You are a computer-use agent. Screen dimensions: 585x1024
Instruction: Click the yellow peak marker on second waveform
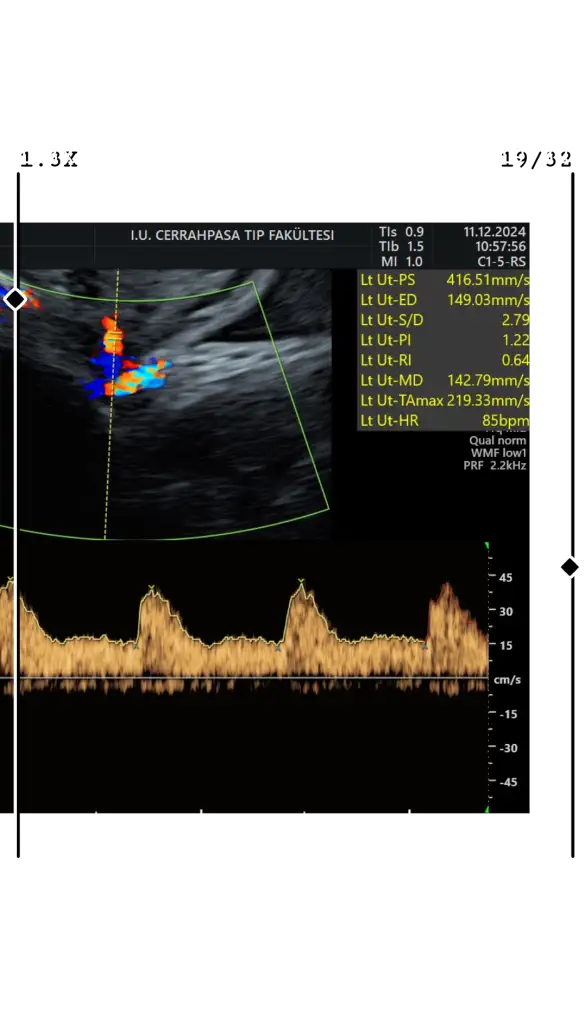coord(151,587)
